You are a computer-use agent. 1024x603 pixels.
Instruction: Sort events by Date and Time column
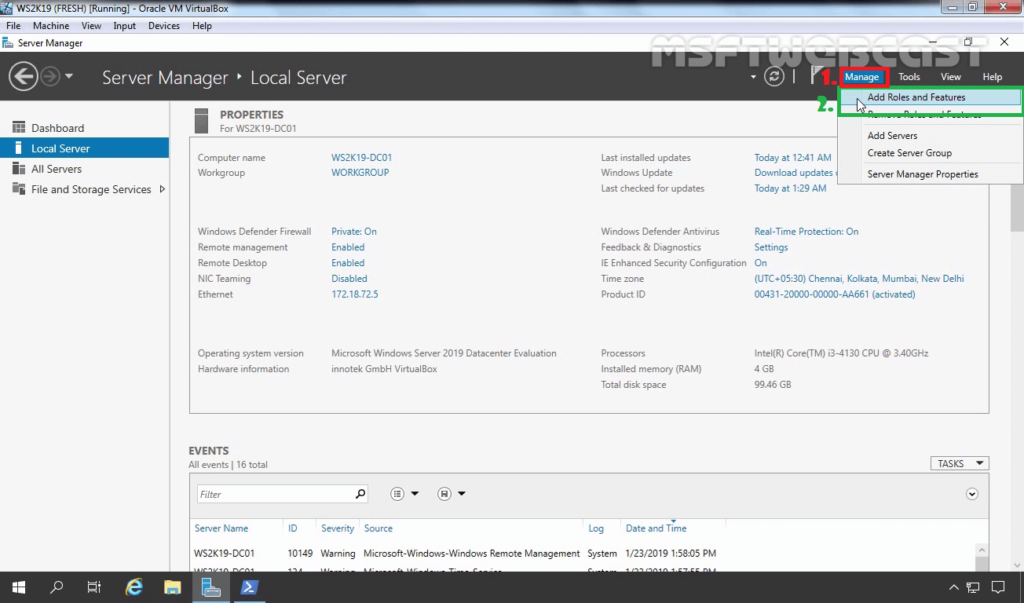click(x=656, y=528)
